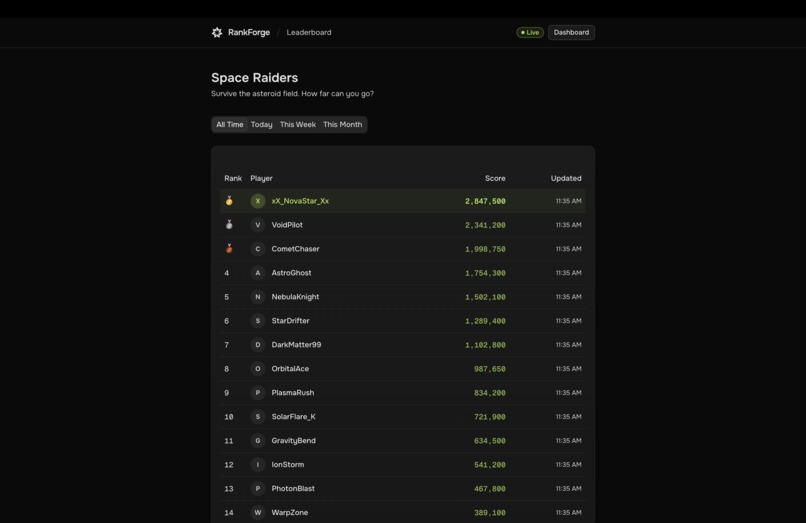
Task: Go to the Leaderboard breadcrumb
Action: [309, 32]
